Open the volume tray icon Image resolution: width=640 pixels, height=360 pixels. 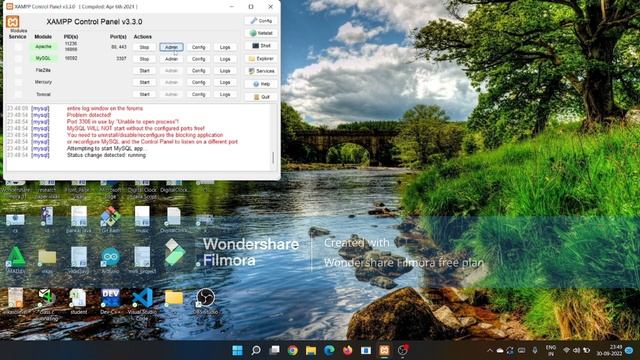coord(576,351)
